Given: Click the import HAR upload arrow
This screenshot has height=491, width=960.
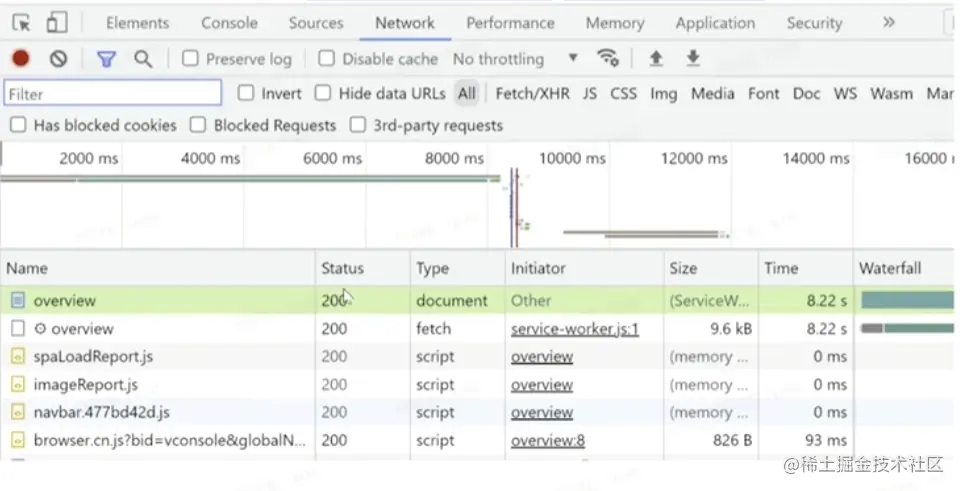Looking at the screenshot, I should coord(656,59).
